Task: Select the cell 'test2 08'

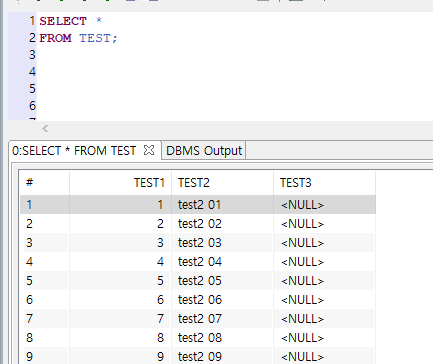Action: [223, 338]
